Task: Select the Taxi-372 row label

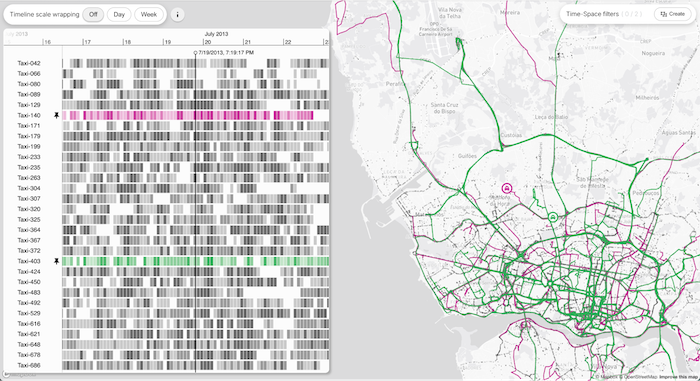Action: [29, 251]
